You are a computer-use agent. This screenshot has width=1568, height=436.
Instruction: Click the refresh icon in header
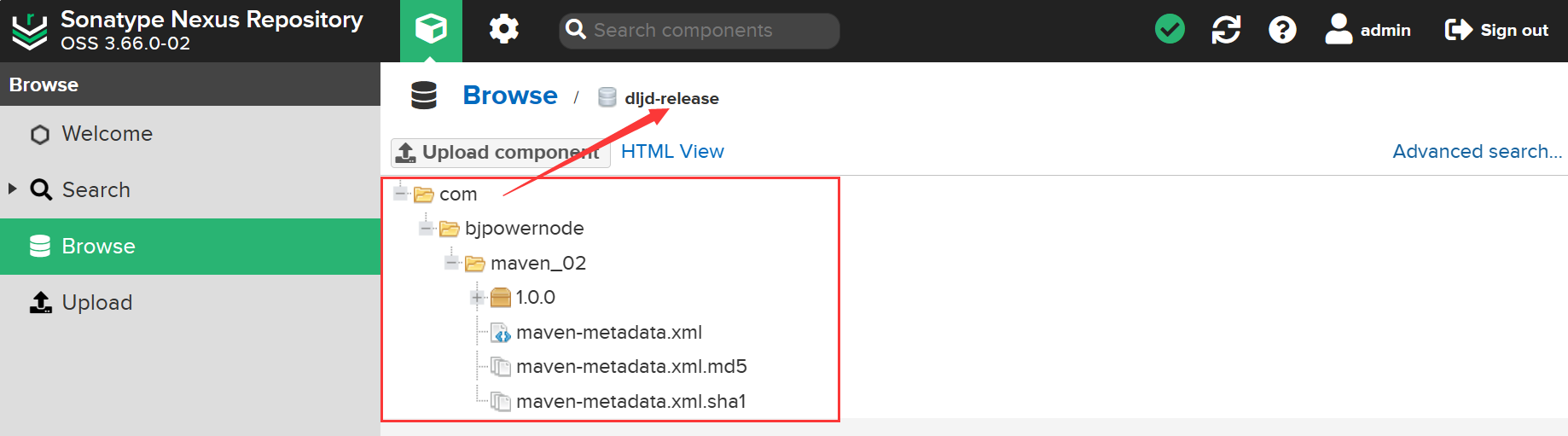(1226, 30)
